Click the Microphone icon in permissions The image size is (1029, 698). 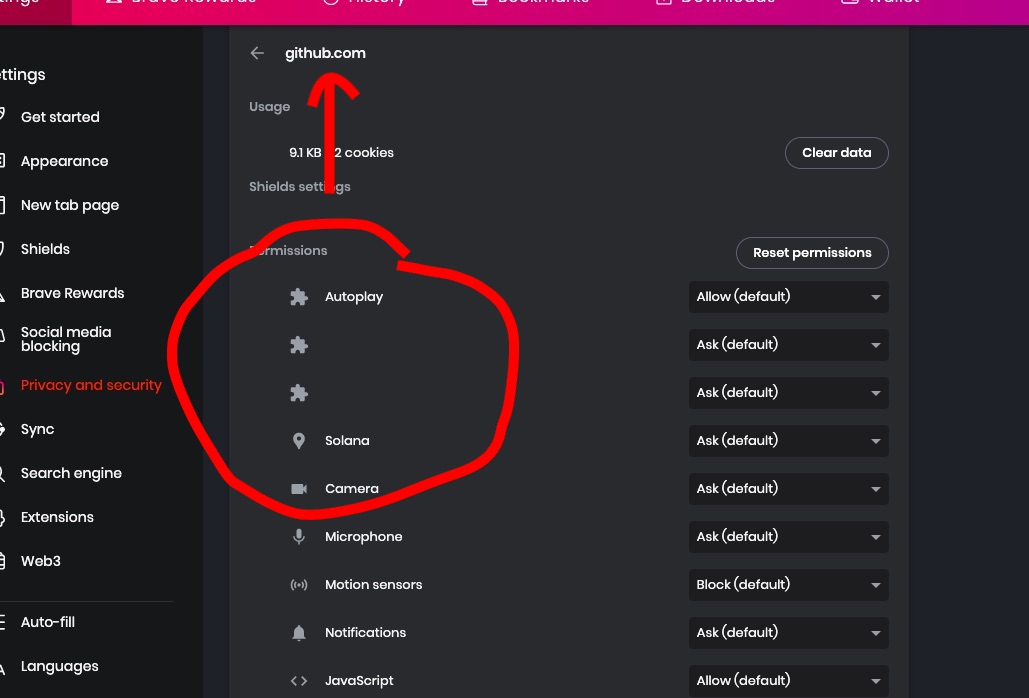coord(299,537)
